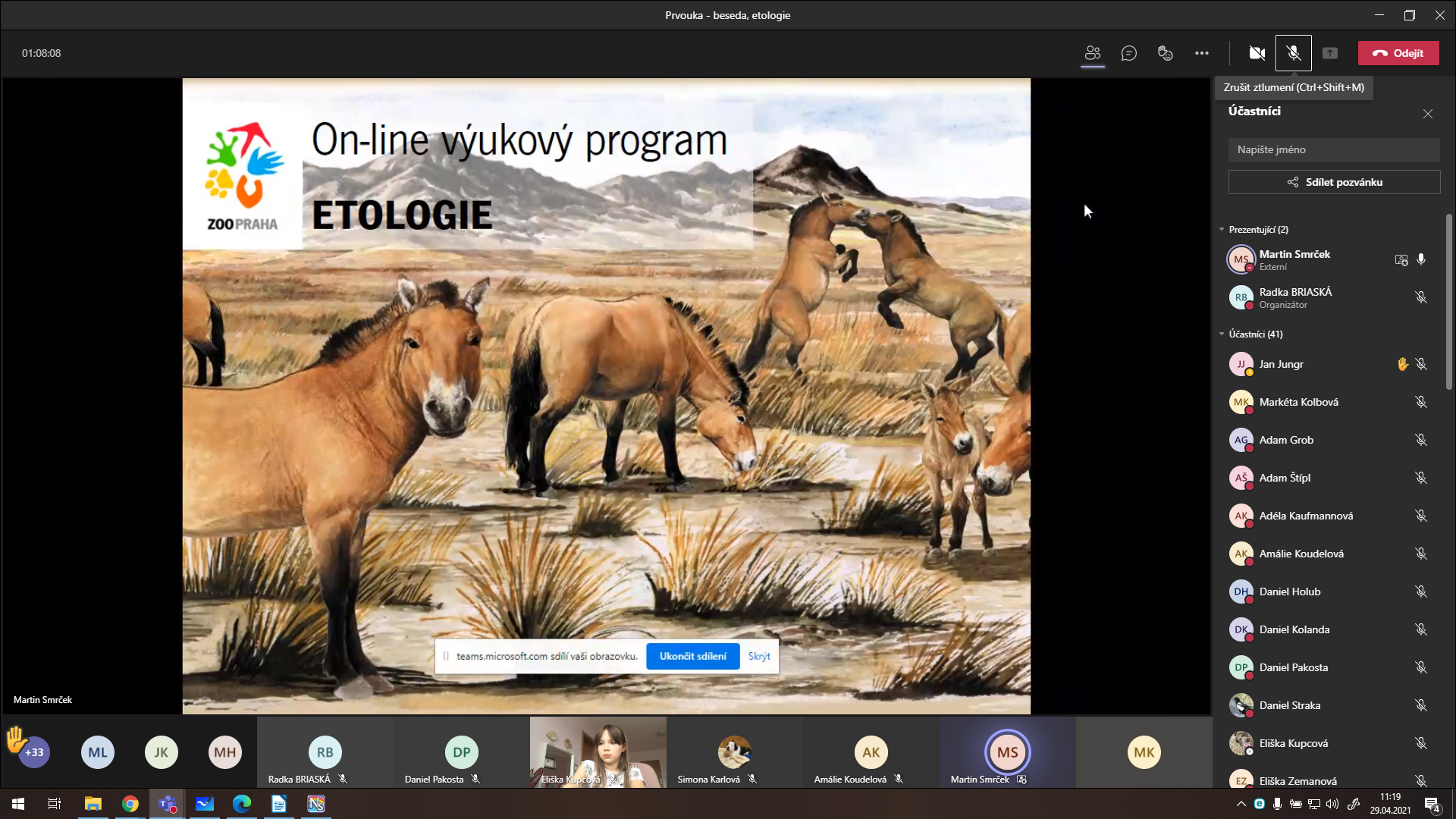Collapse the Prezentující (2) section
Screen dimensions: 1456x819
1222,229
